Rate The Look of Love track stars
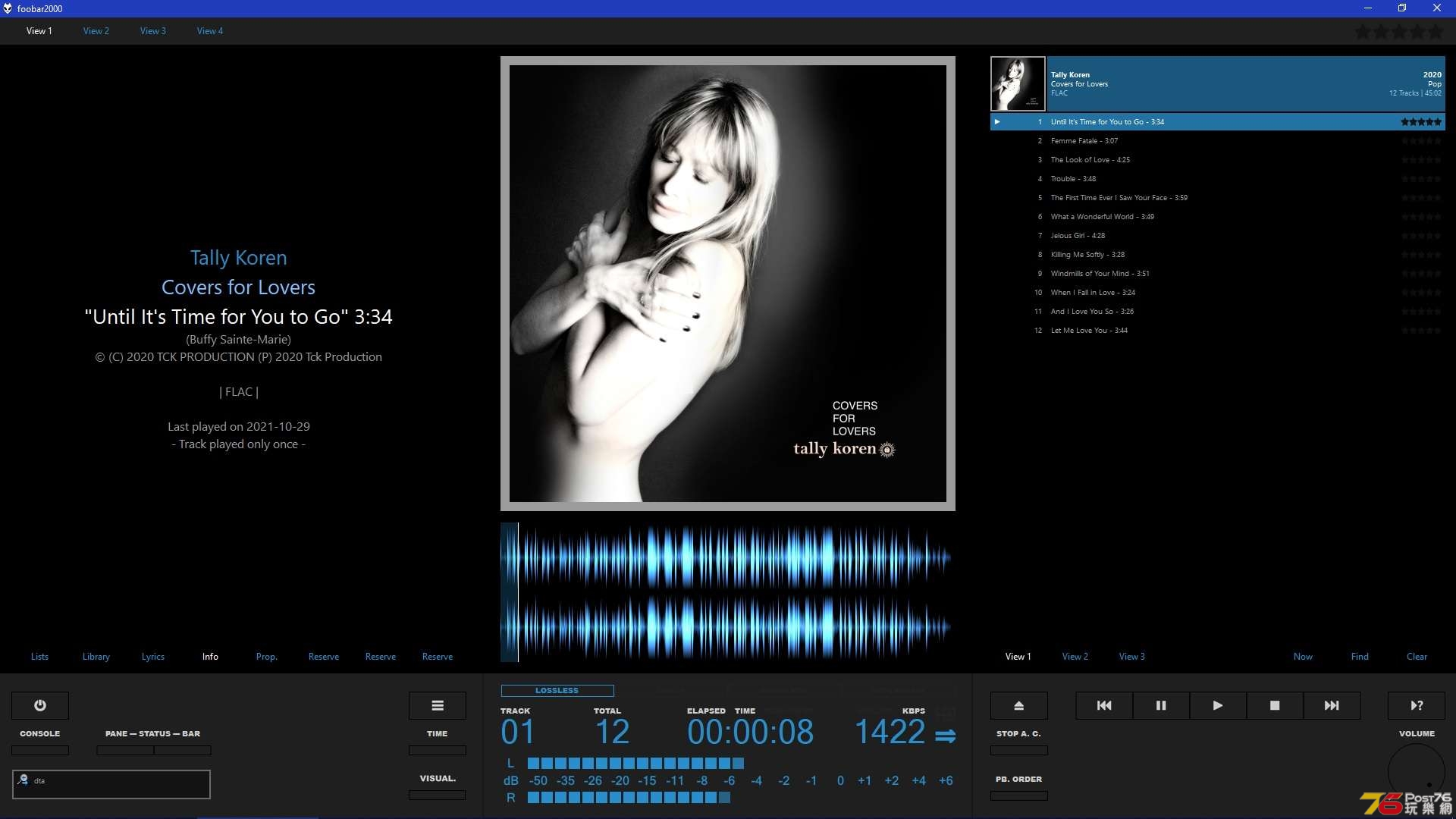This screenshot has width=1456, height=819. point(1421,160)
